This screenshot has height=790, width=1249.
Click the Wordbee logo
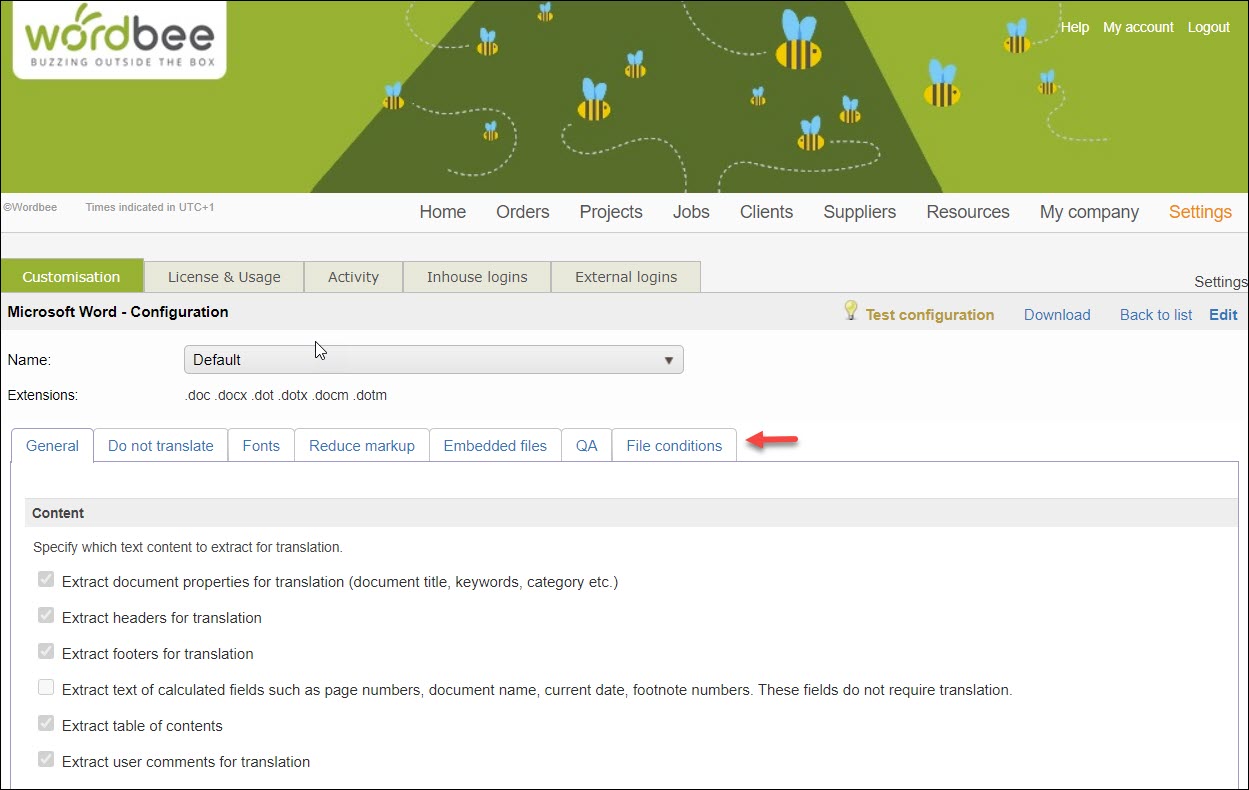click(x=119, y=39)
